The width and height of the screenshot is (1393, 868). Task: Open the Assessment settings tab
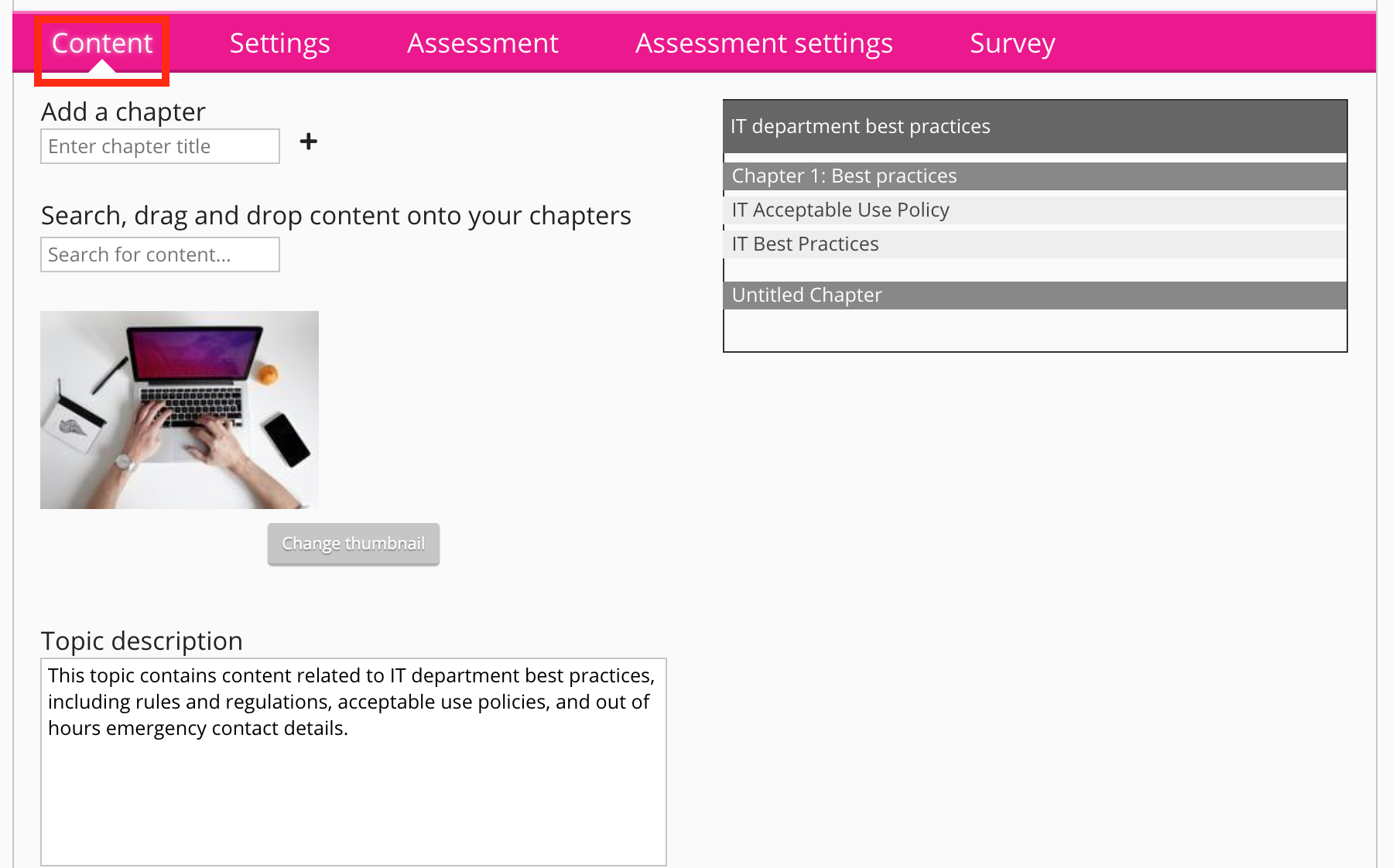pos(763,43)
